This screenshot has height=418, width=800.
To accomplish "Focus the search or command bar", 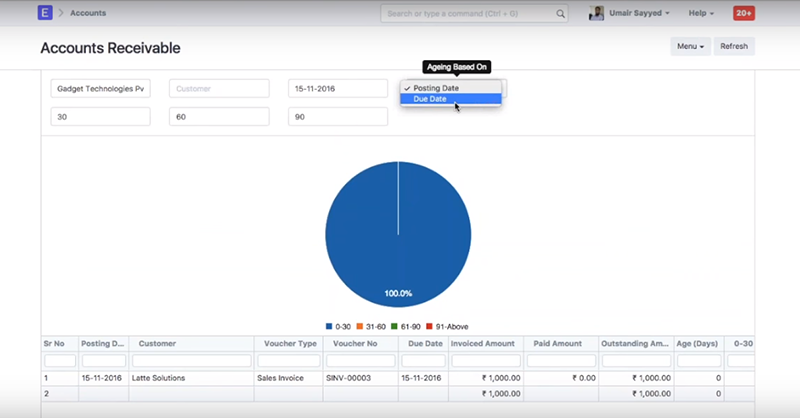I will [x=468, y=14].
